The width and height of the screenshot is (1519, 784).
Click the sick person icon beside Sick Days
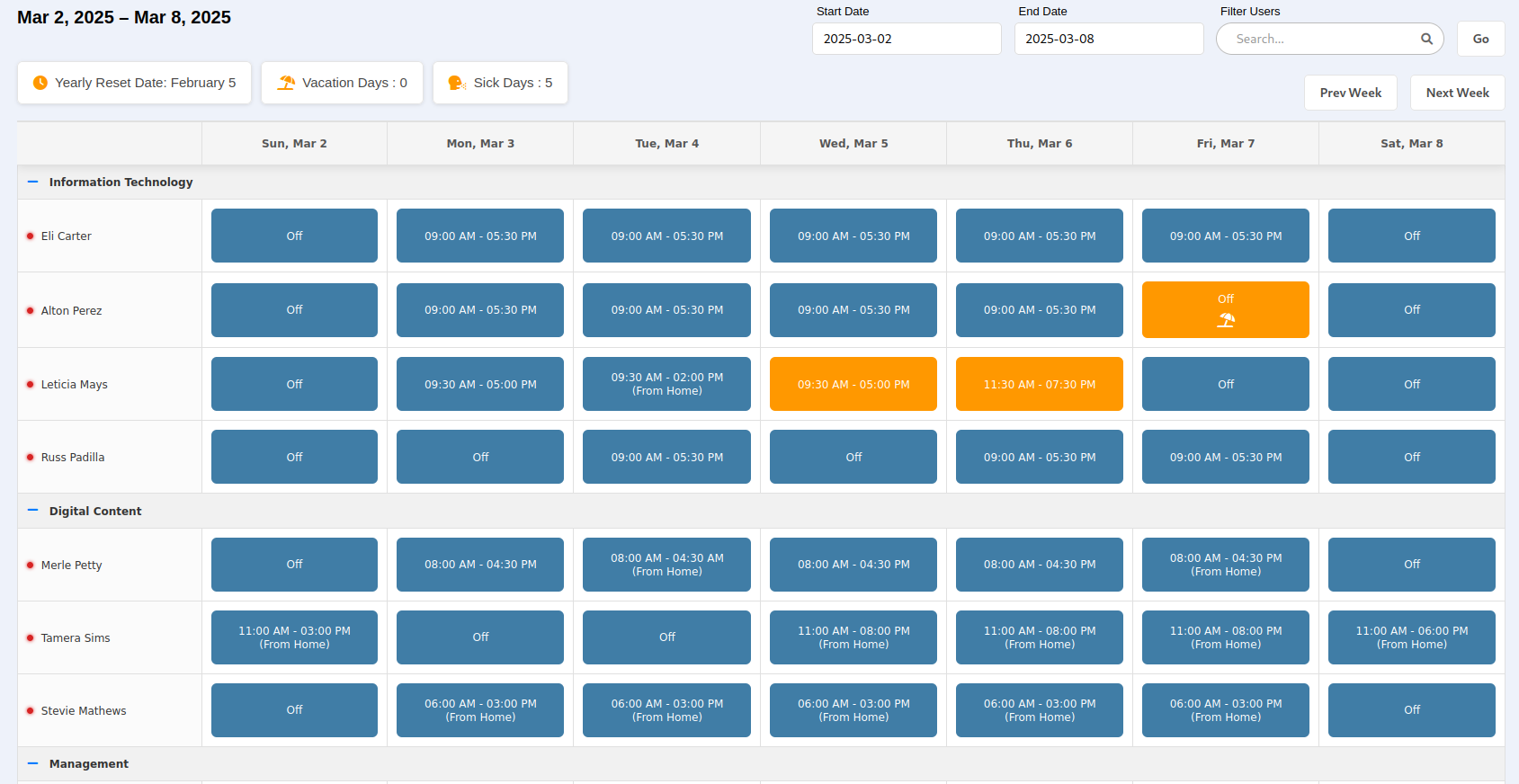[457, 83]
